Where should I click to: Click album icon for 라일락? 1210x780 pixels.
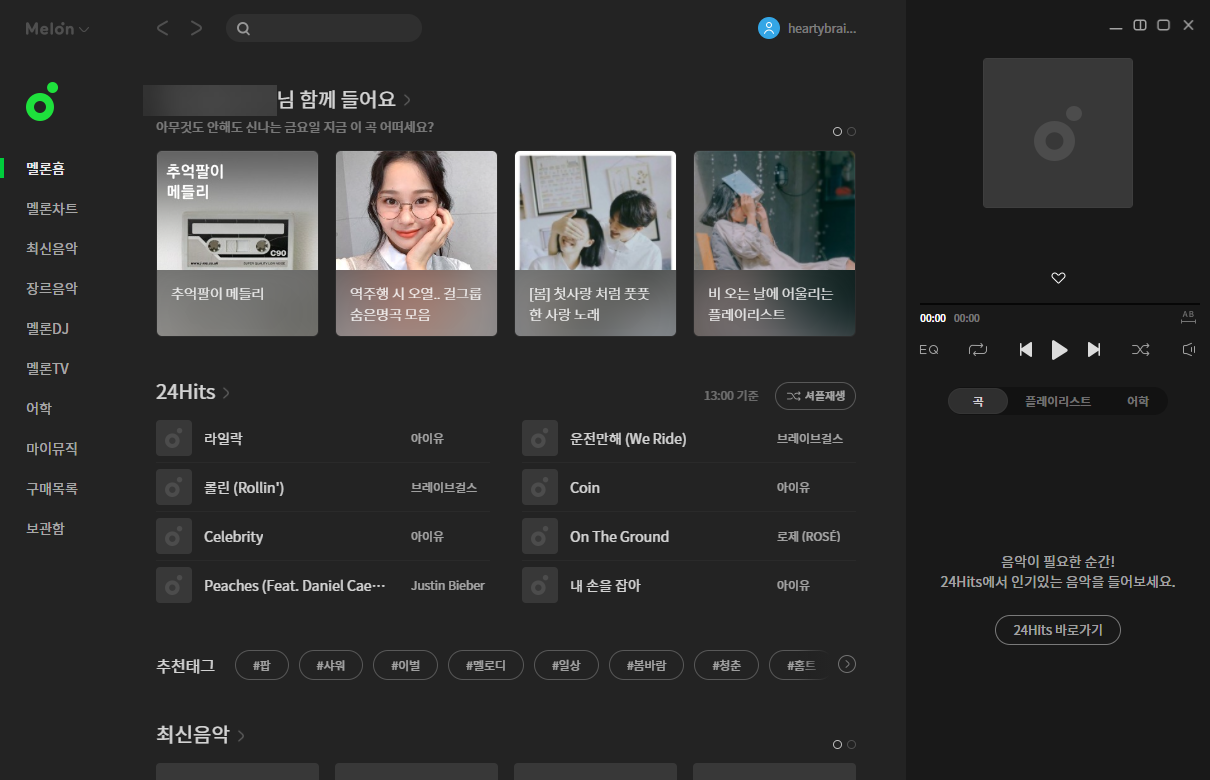point(174,438)
